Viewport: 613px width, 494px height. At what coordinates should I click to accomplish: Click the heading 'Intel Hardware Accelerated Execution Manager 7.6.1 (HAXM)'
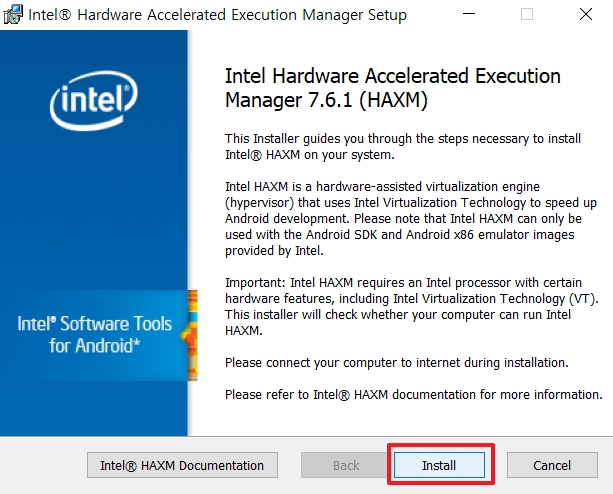point(393,88)
